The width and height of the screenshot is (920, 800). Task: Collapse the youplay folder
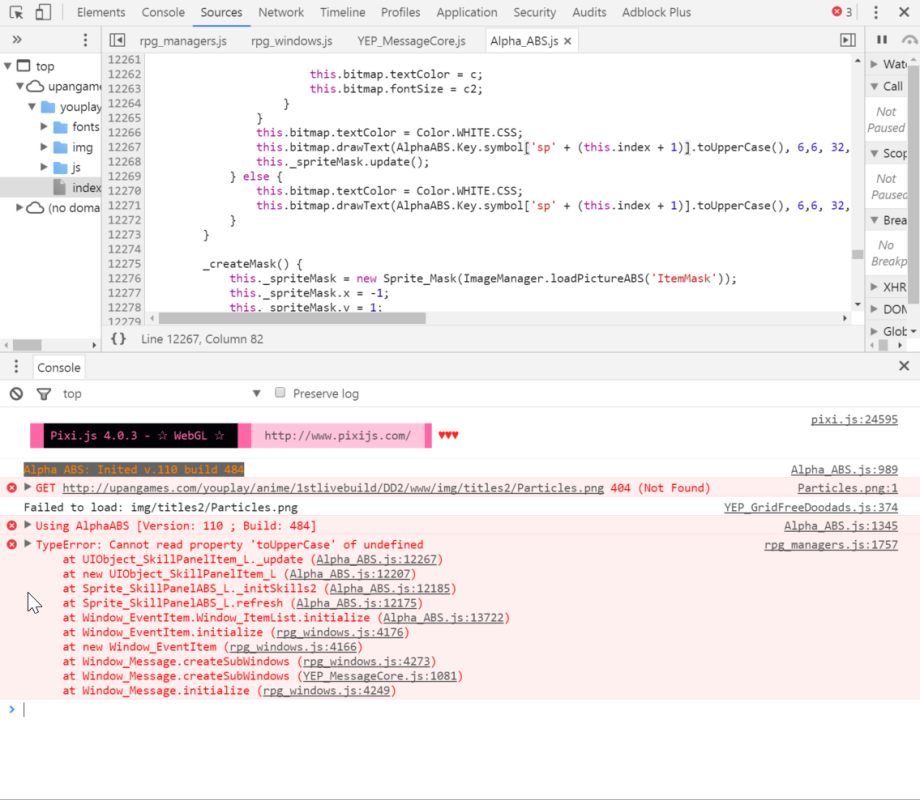[32, 107]
